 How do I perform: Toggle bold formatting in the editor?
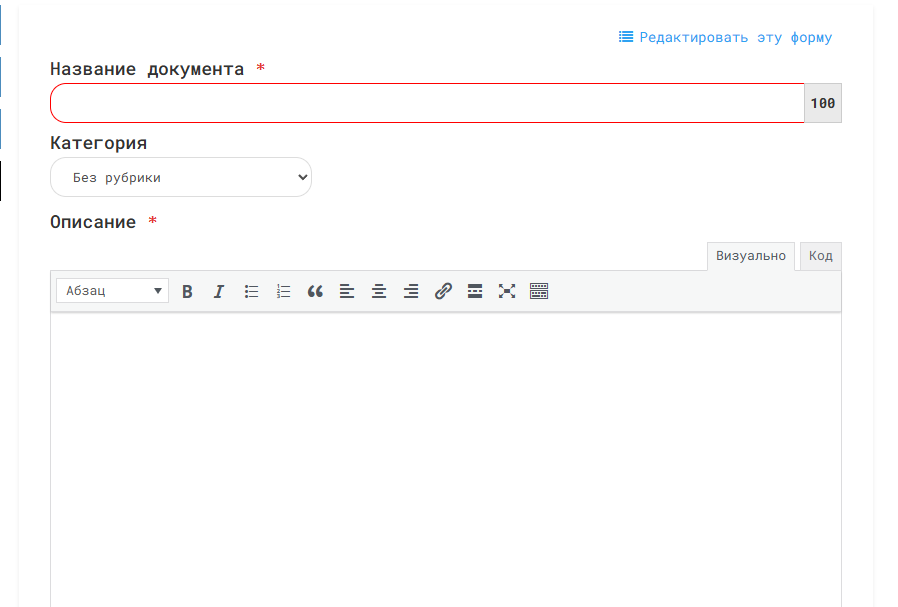point(187,292)
